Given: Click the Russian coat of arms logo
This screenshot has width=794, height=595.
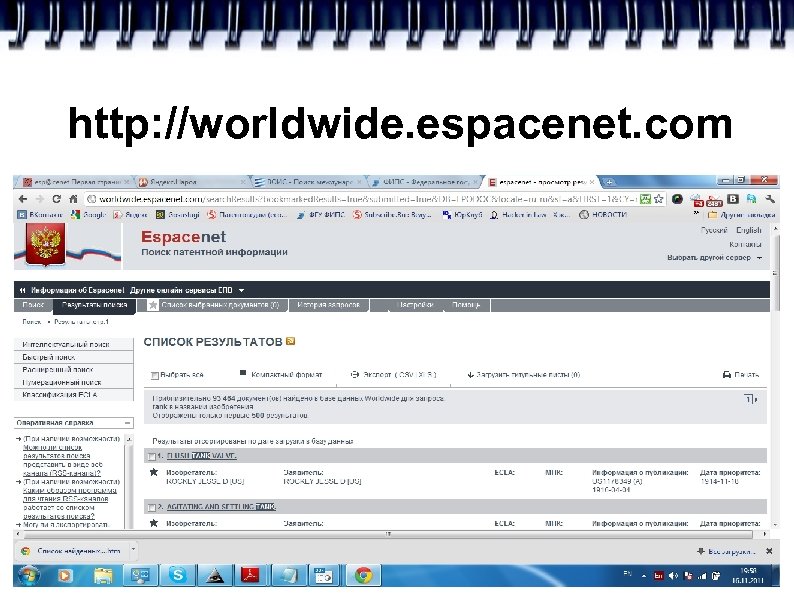Looking at the screenshot, I should 46,246.
